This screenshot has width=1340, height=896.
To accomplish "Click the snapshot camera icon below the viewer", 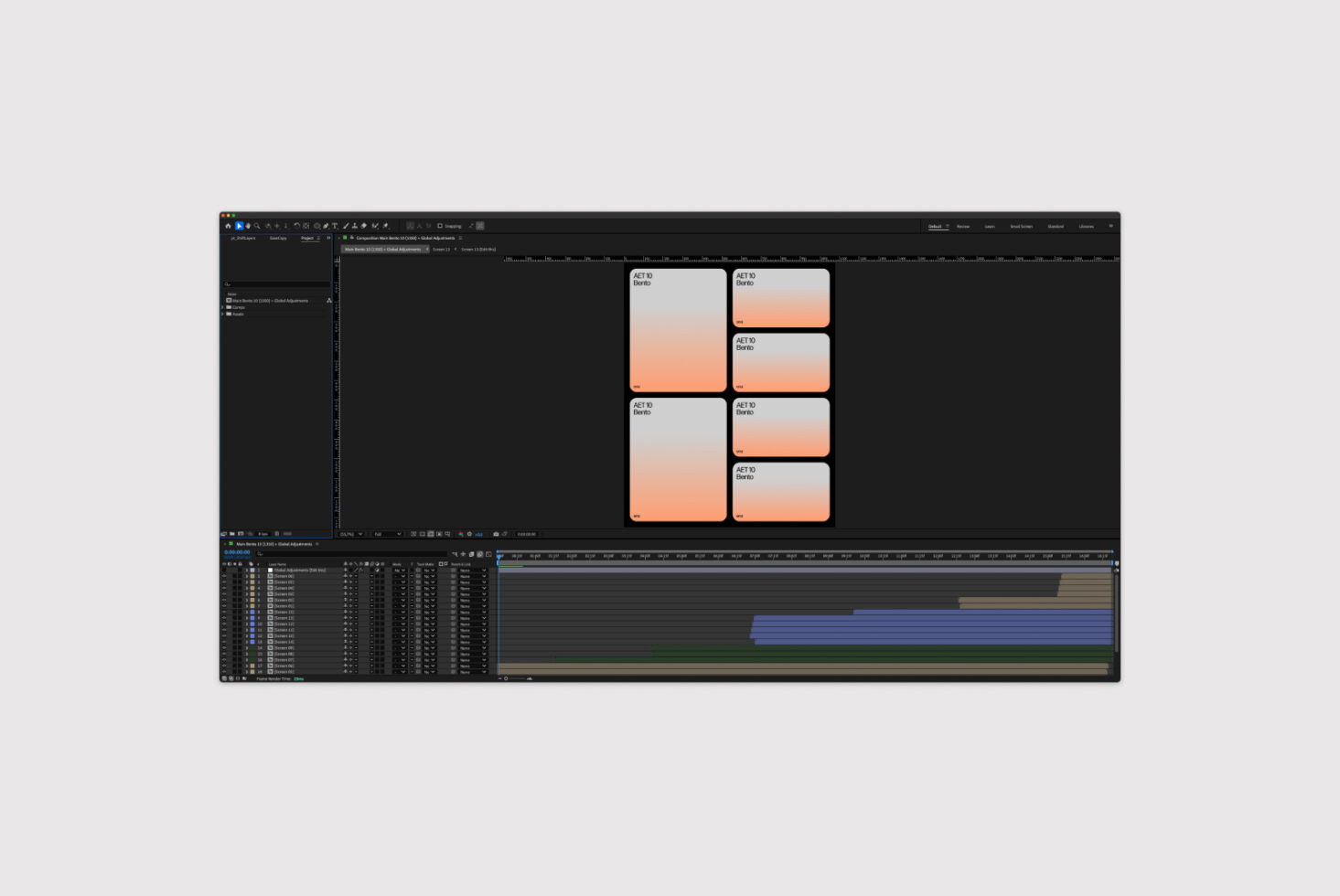I will click(496, 534).
